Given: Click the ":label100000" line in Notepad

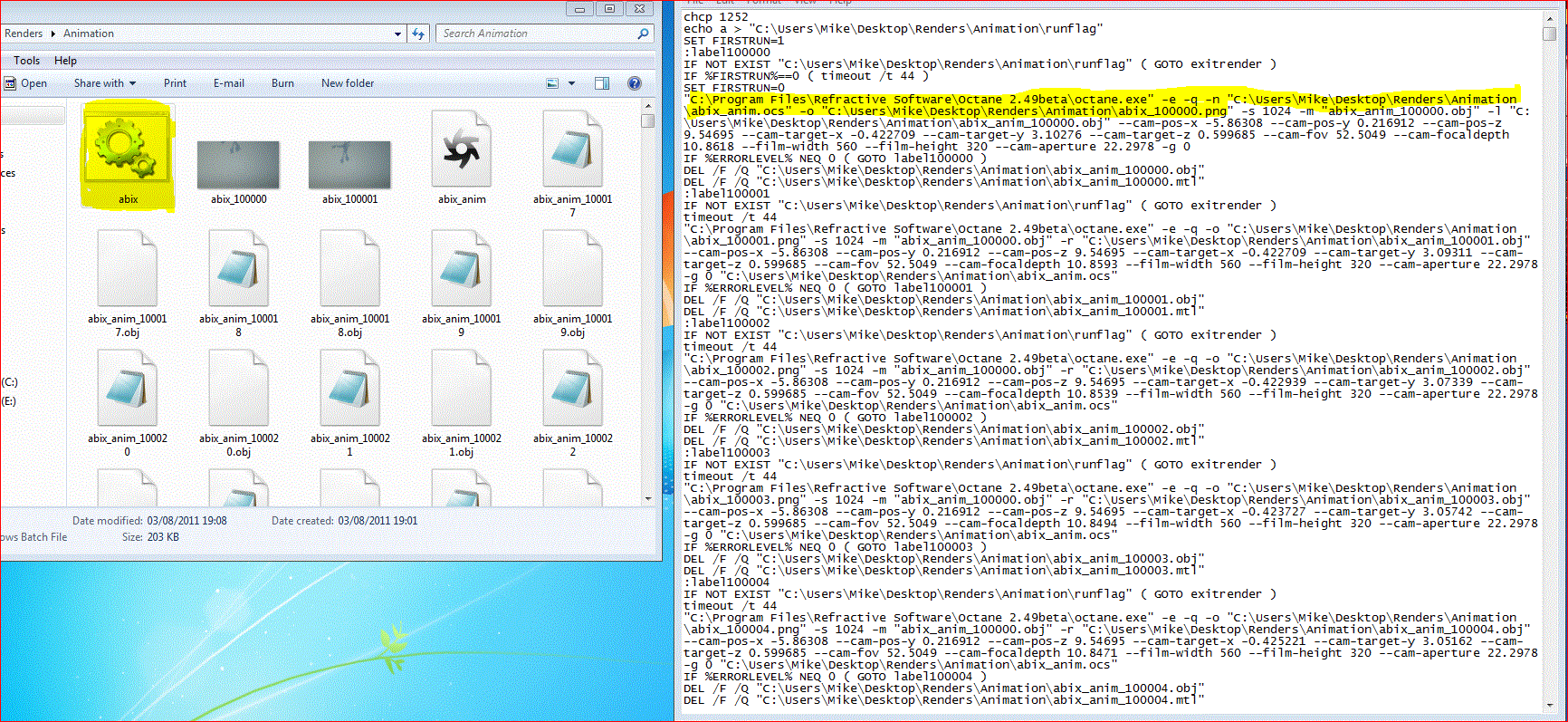Looking at the screenshot, I should [x=727, y=53].
